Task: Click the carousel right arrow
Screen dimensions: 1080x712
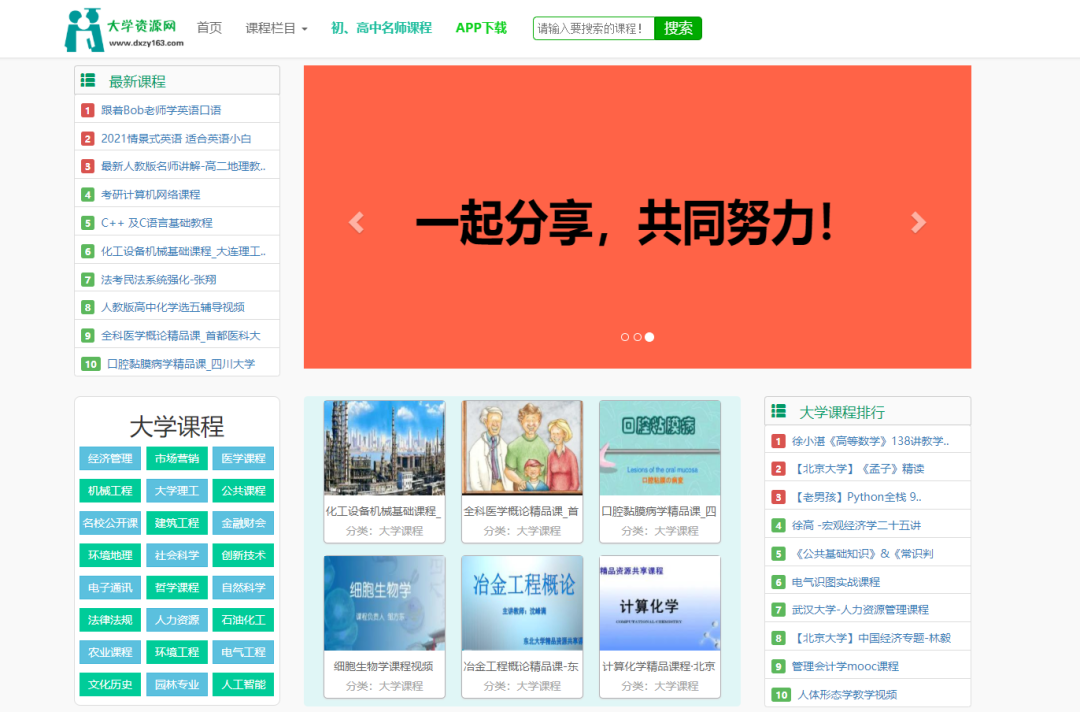Action: point(919,222)
